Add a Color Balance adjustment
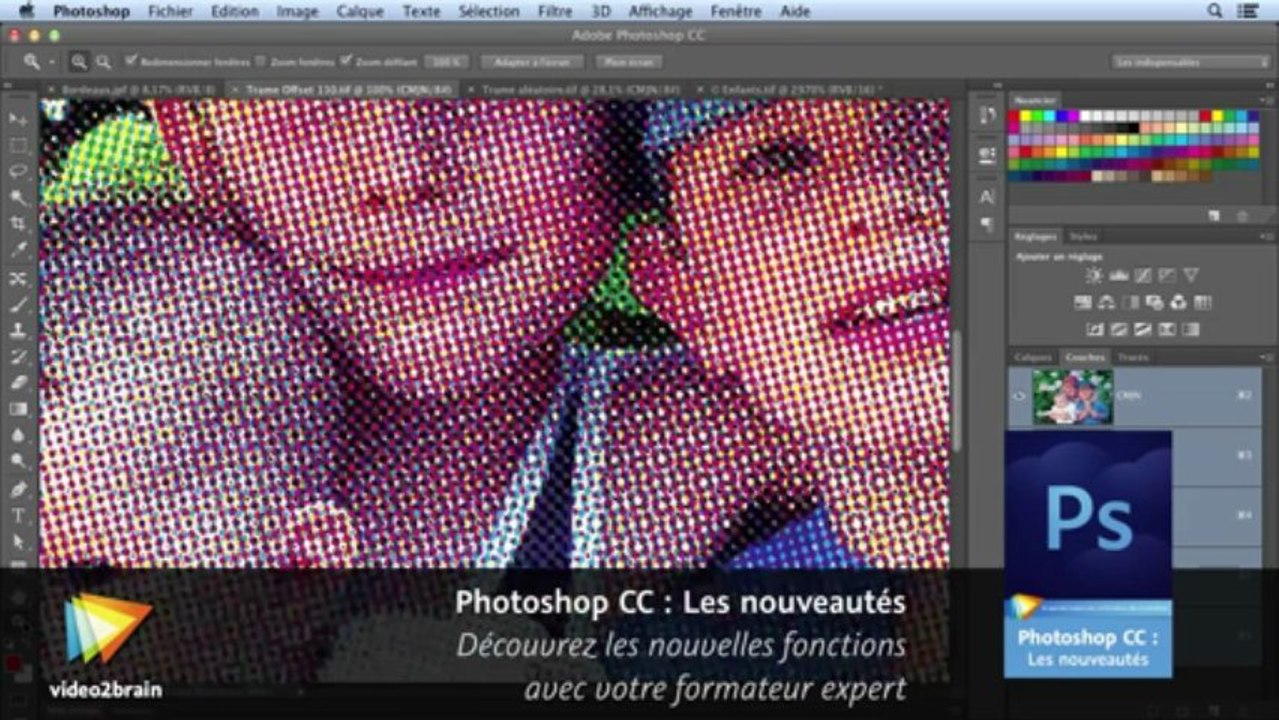This screenshot has width=1279, height=720. click(1107, 302)
